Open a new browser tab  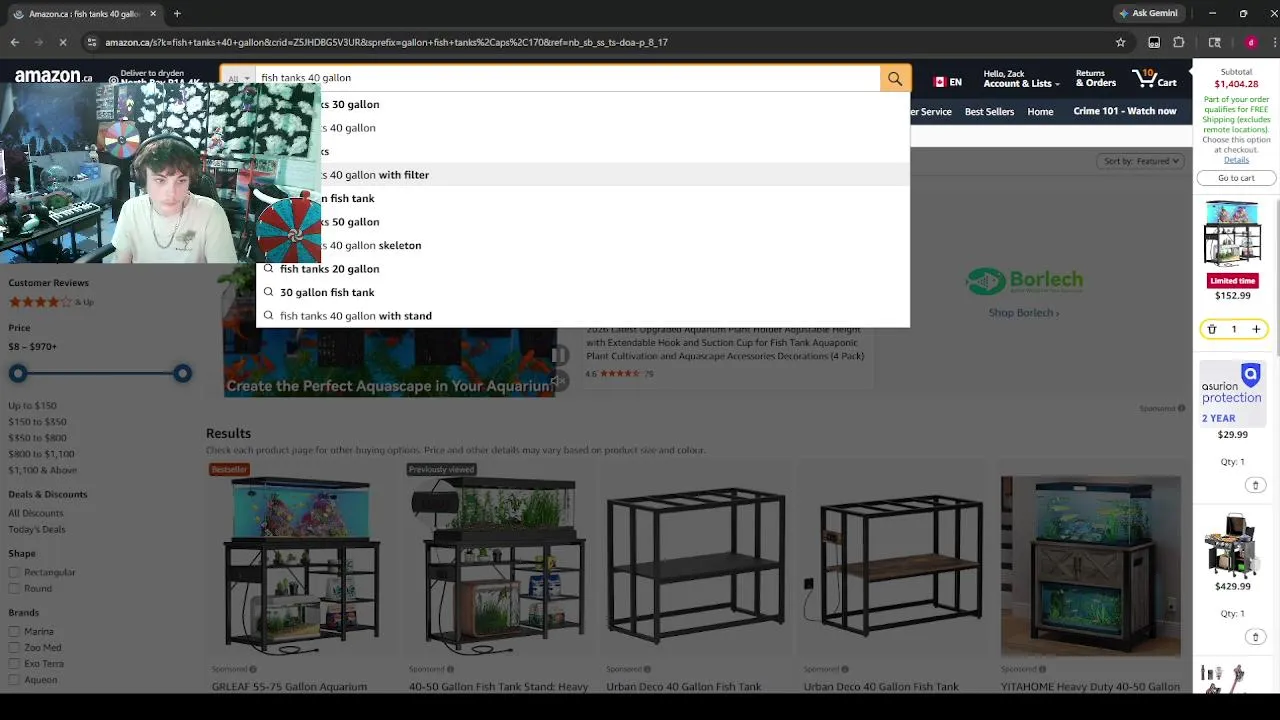click(x=177, y=14)
